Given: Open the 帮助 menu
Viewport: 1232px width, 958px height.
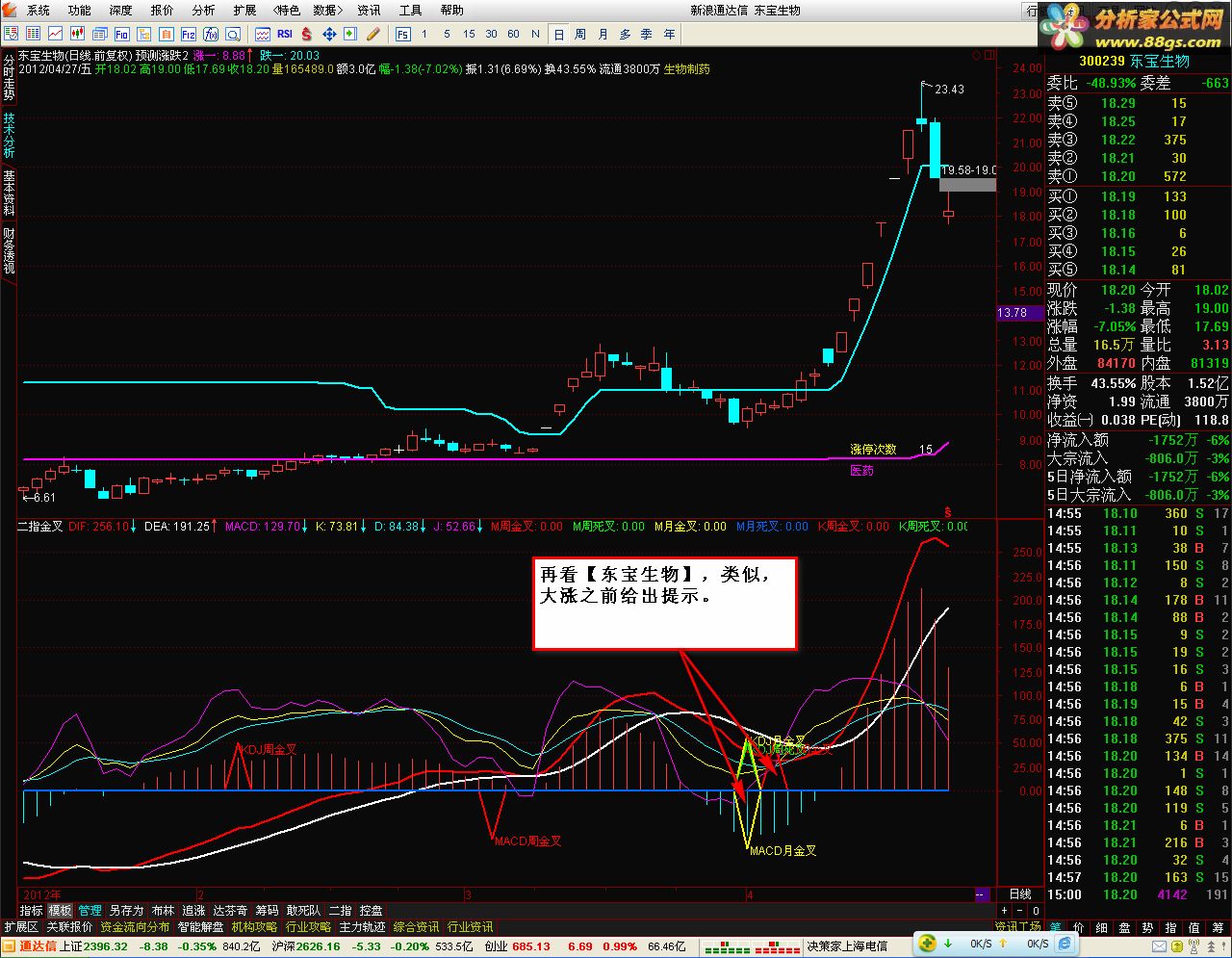Looking at the screenshot, I should 452,11.
